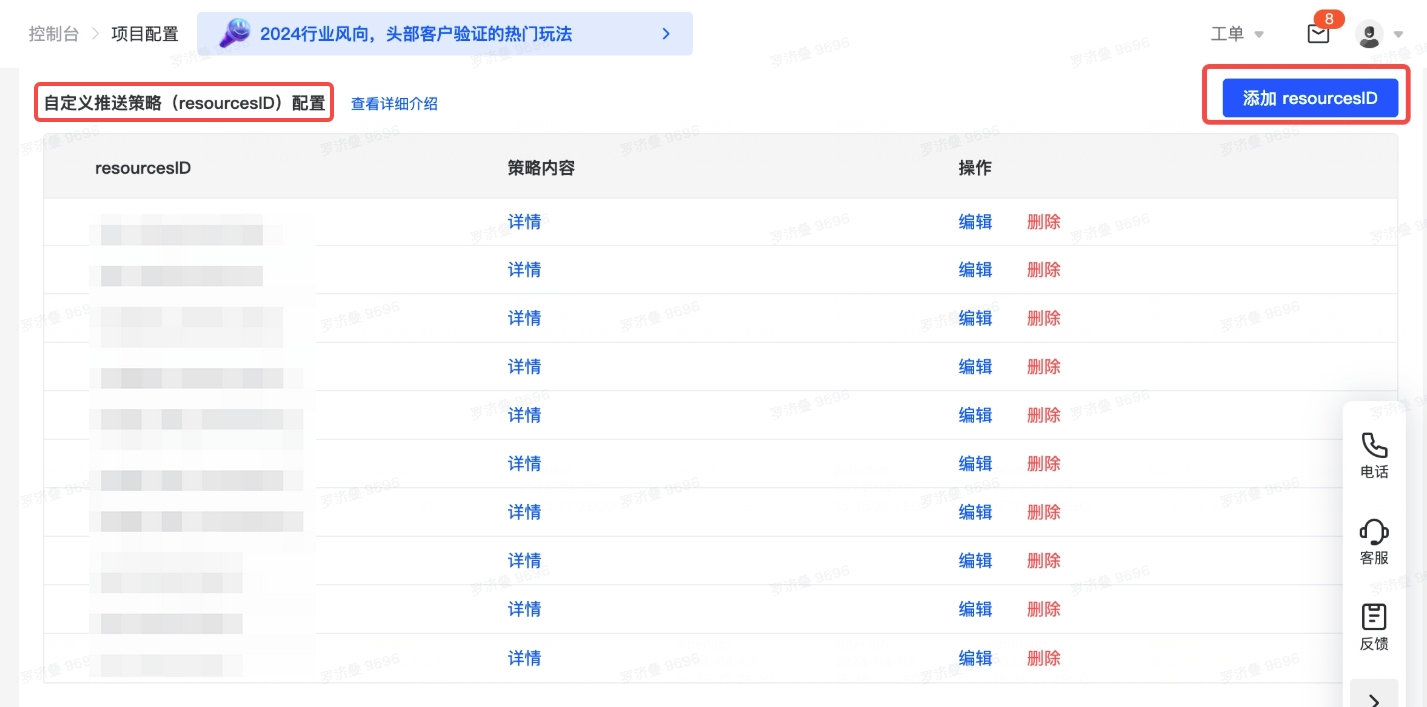This screenshot has height=707, width=1427.
Task: Open the 查看详细介绍 link
Action: (x=394, y=104)
